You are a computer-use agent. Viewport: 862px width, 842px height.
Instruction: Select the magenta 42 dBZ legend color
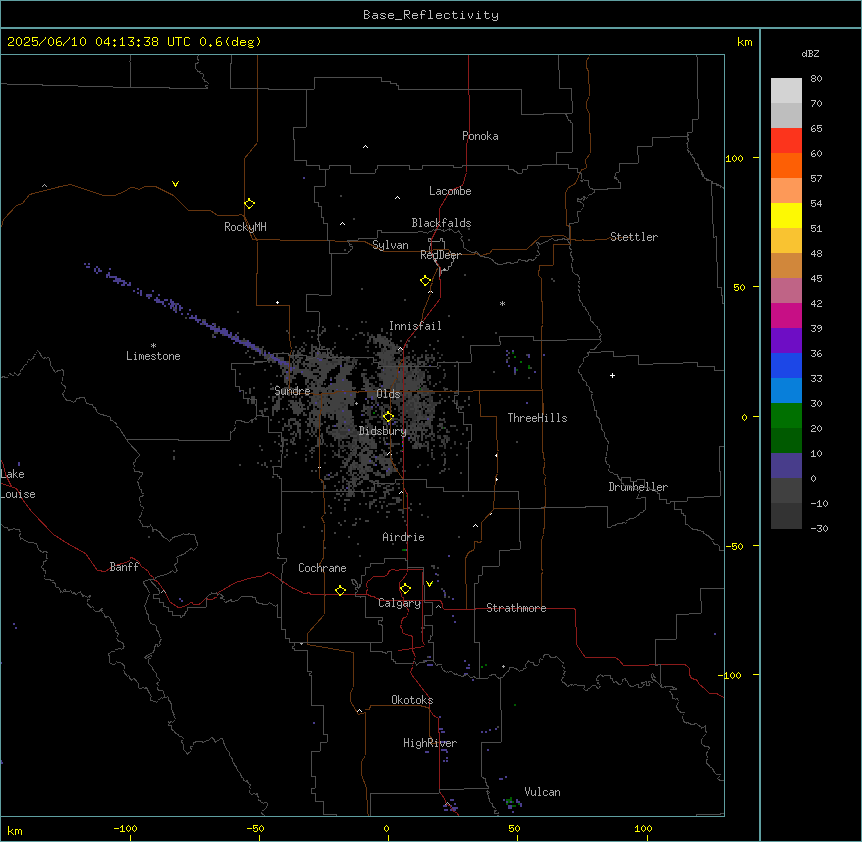[x=786, y=315]
